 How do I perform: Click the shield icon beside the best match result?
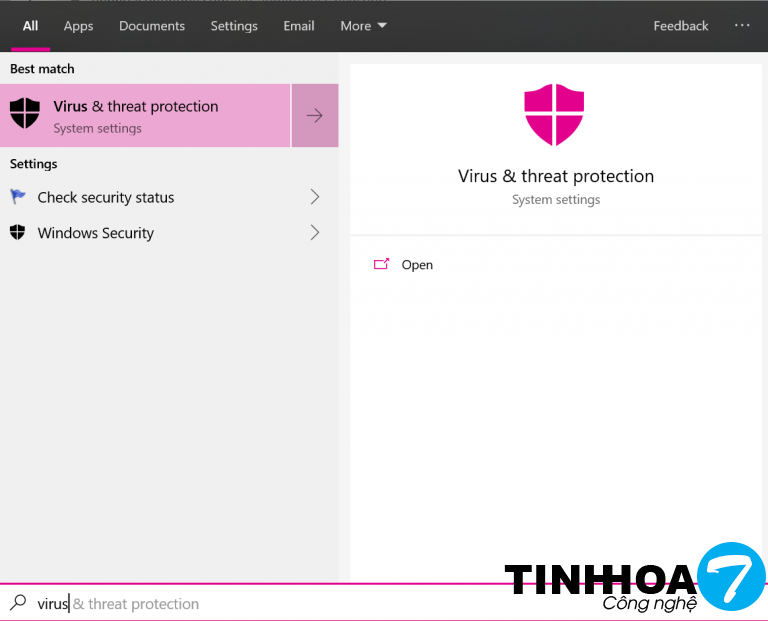pyautogui.click(x=24, y=115)
